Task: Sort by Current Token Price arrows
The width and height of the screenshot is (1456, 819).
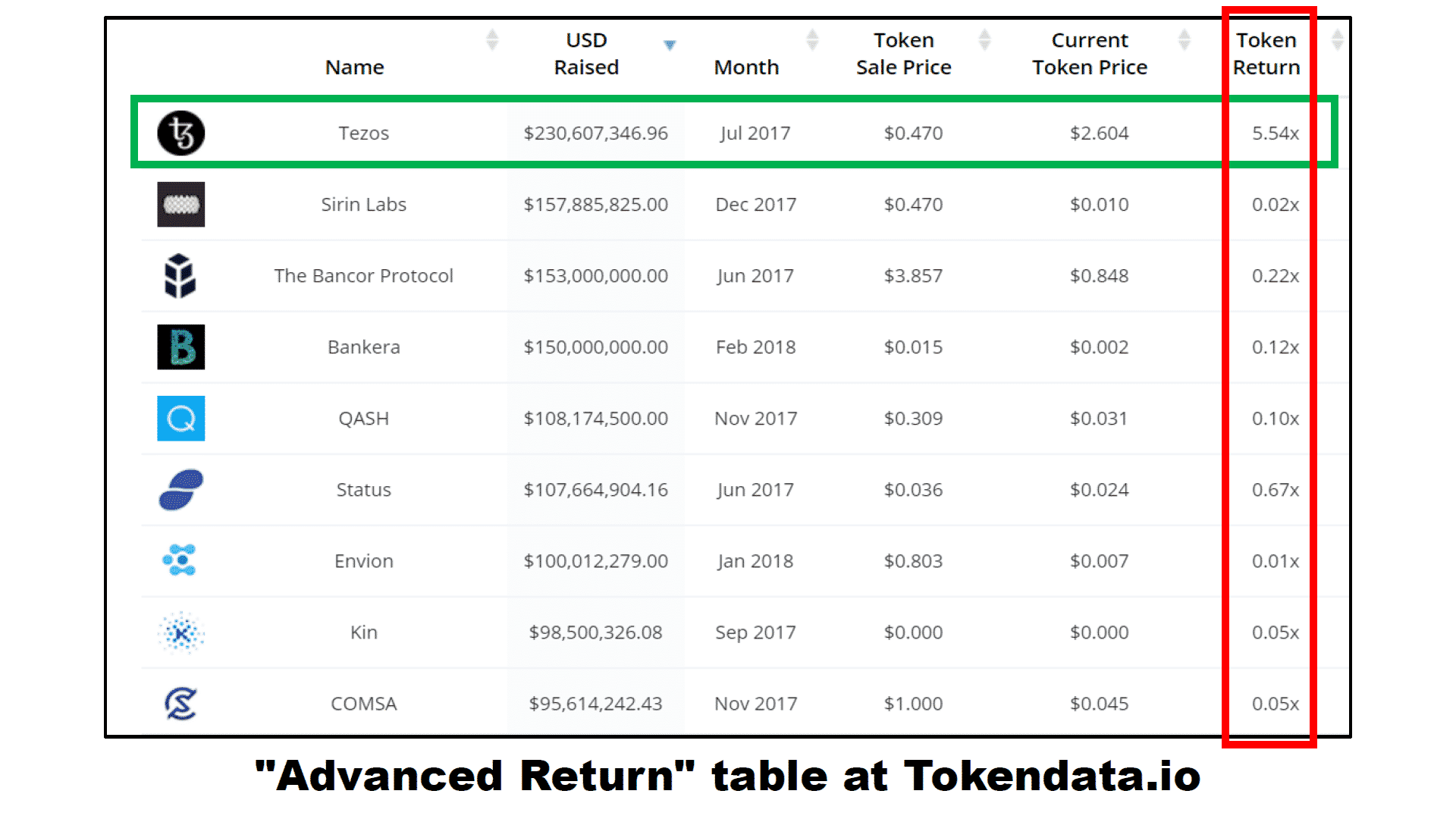Action: (x=1184, y=39)
